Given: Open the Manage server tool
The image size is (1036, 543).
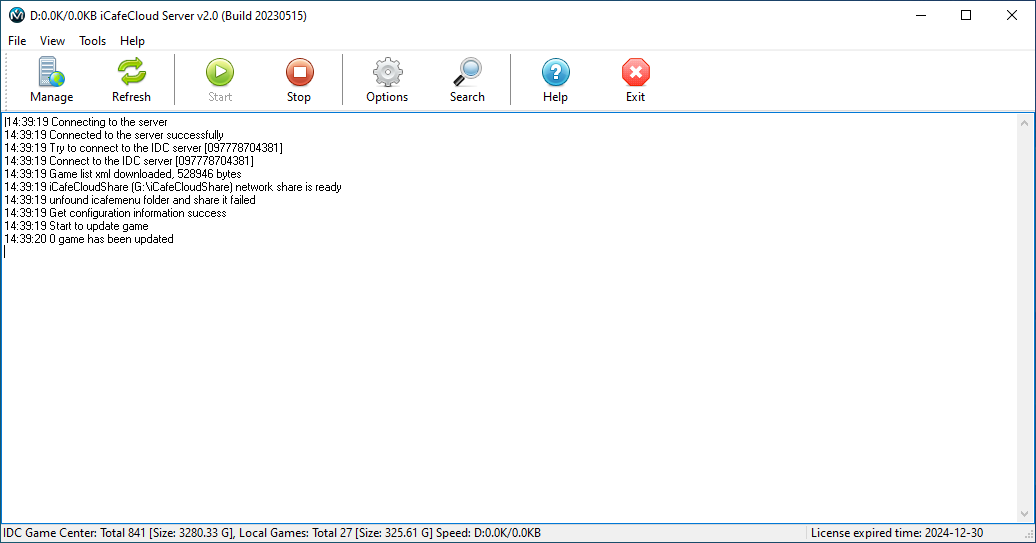Looking at the screenshot, I should click(x=51, y=80).
